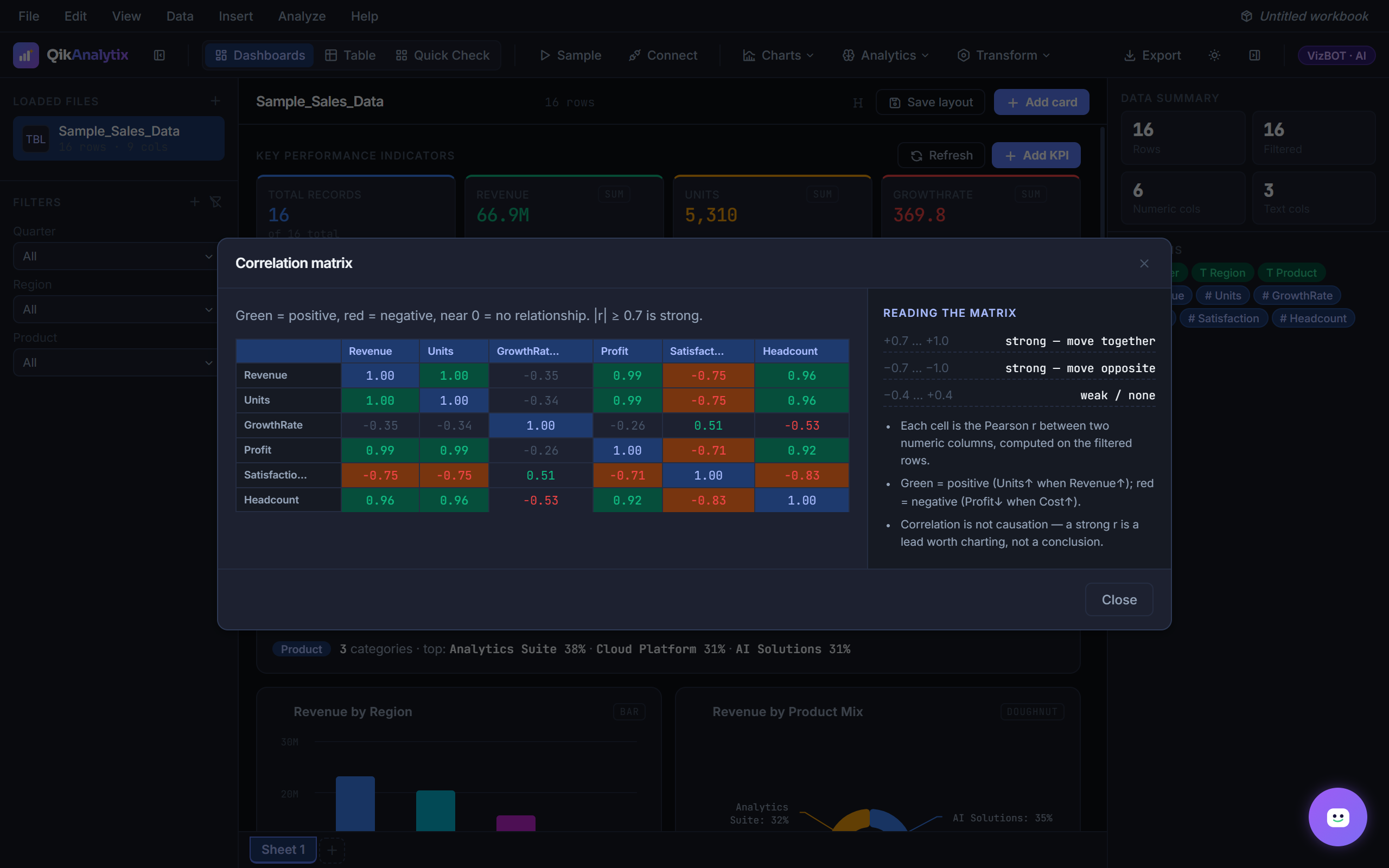Click the QikAnalytix logo icon
The width and height of the screenshot is (1389, 868).
[x=26, y=55]
